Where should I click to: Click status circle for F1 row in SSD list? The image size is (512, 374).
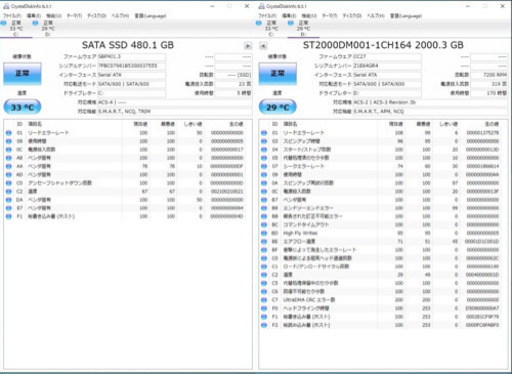pos(9,216)
